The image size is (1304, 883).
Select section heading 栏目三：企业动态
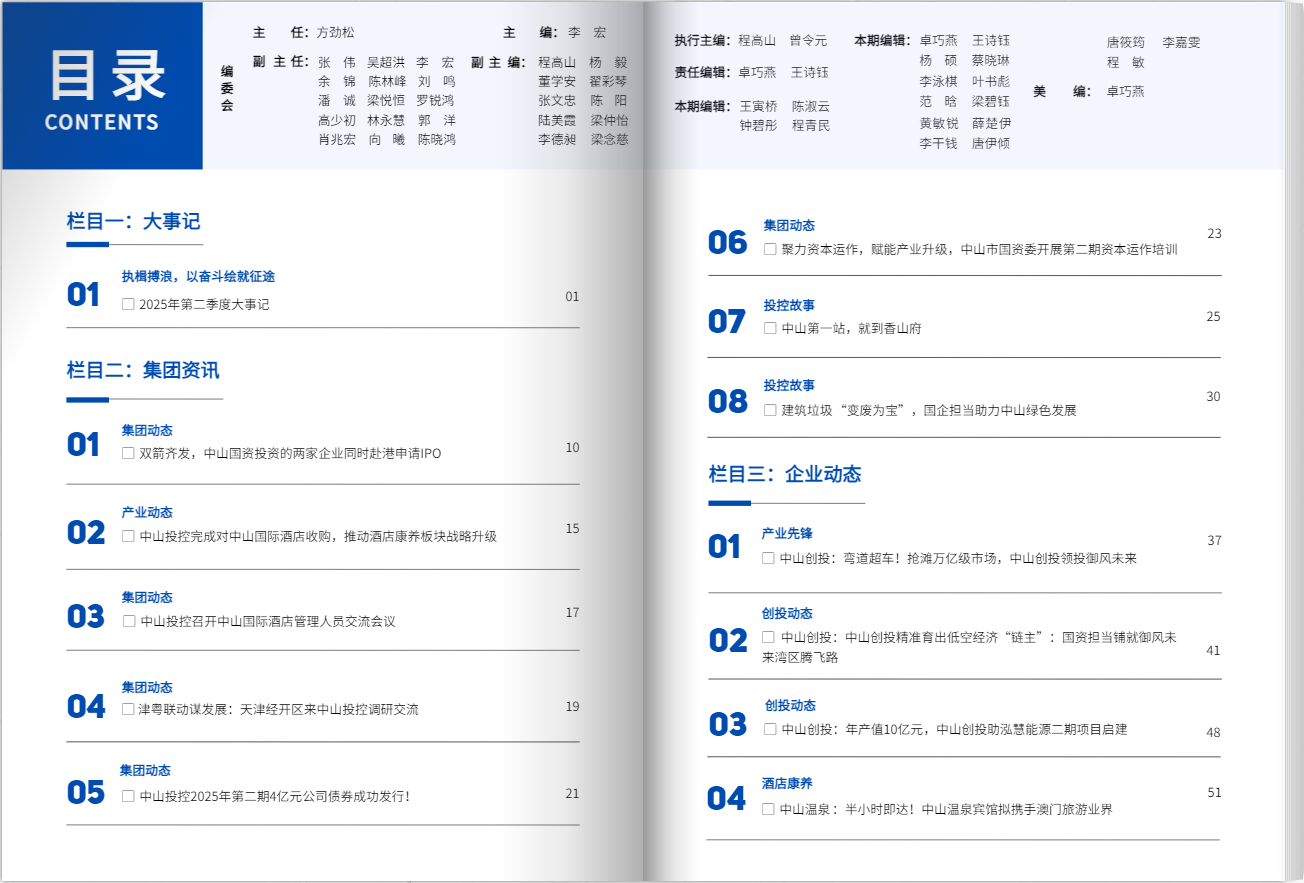coord(785,474)
